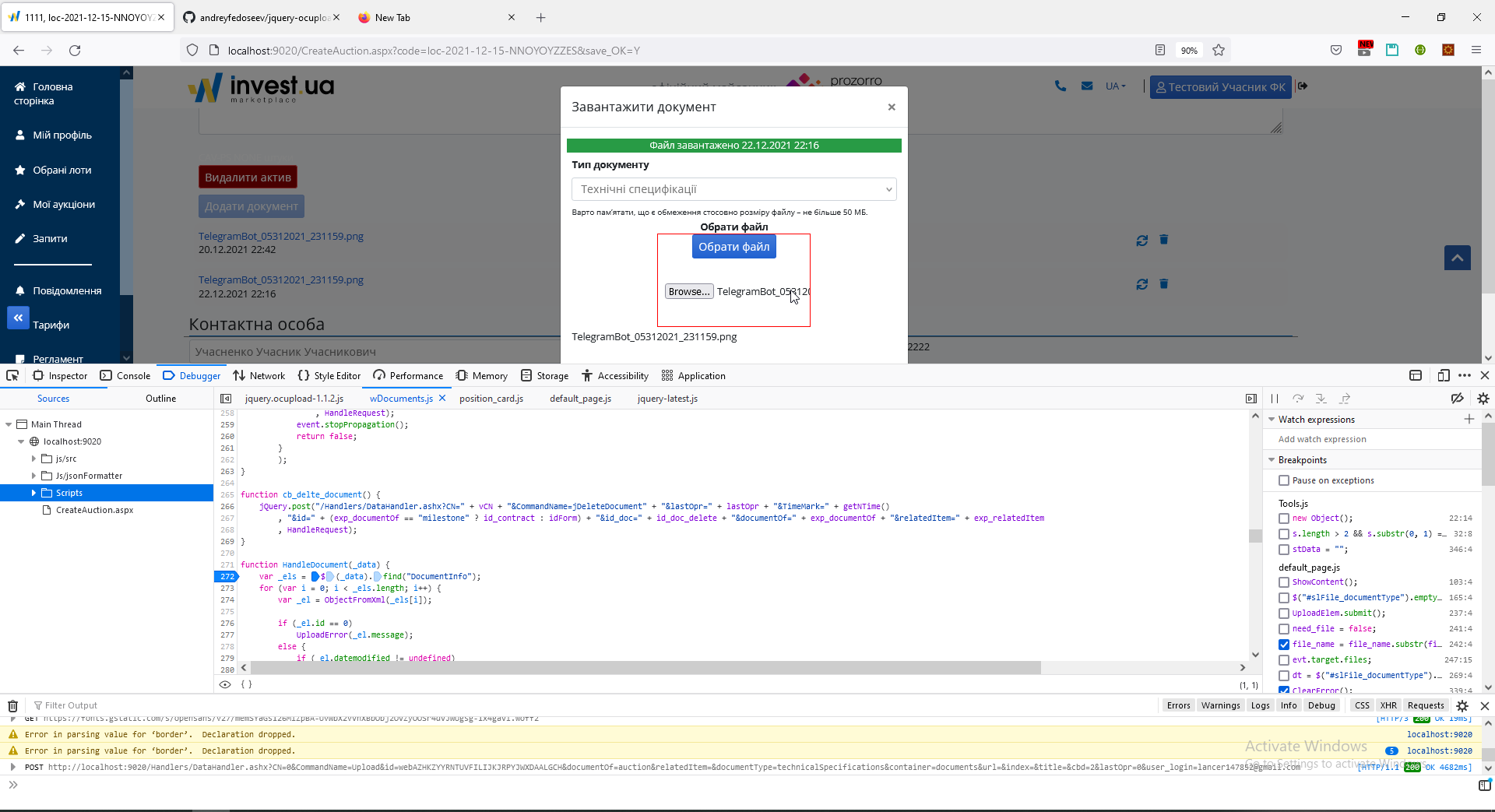The width and height of the screenshot is (1495, 812).
Task: Collapse the sidebar with double-chevron icon
Action: click(x=18, y=318)
